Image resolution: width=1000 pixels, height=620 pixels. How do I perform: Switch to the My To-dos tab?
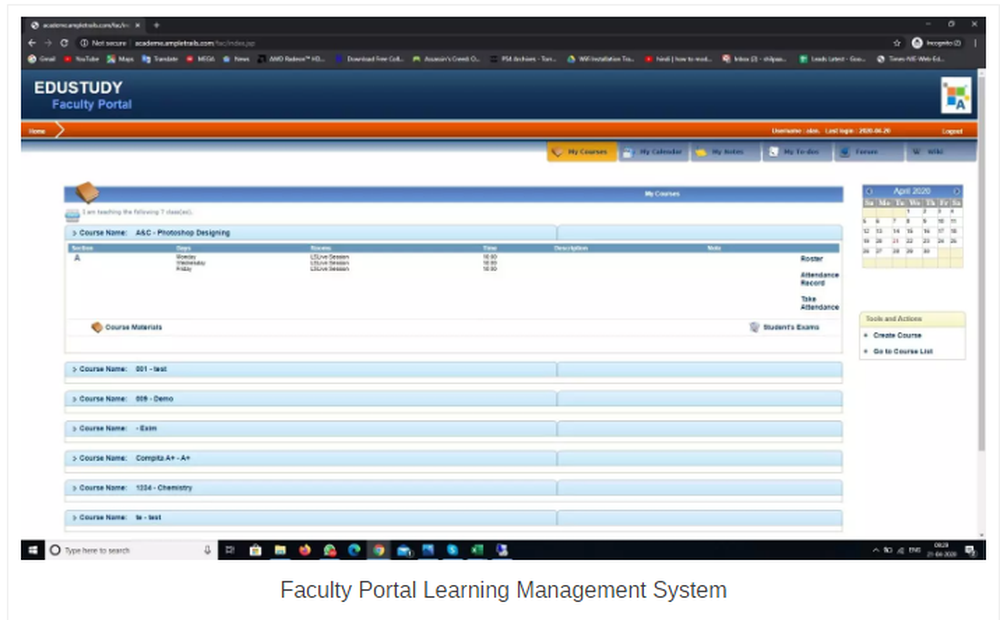point(798,152)
